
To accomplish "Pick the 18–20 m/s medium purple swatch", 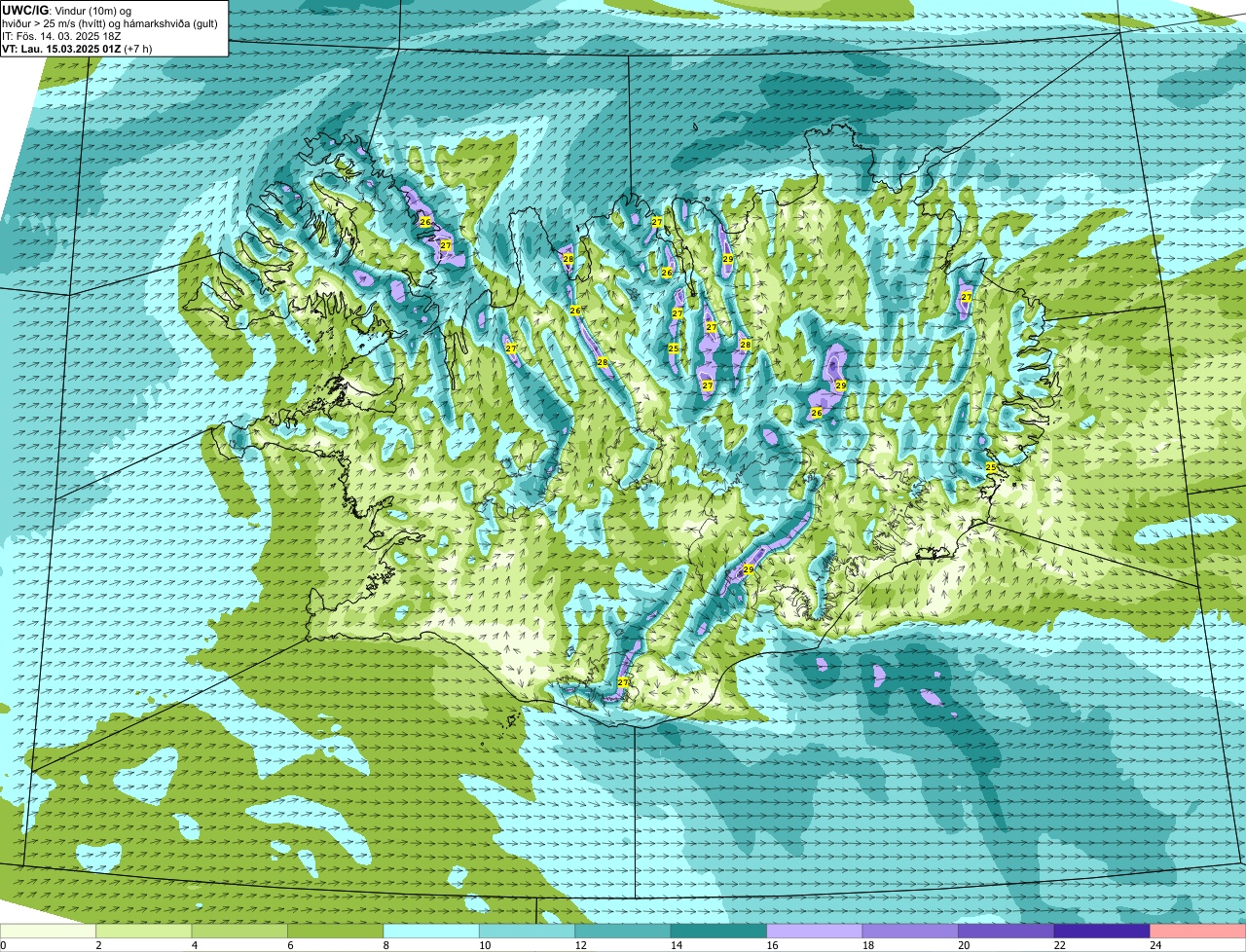I will tap(911, 931).
